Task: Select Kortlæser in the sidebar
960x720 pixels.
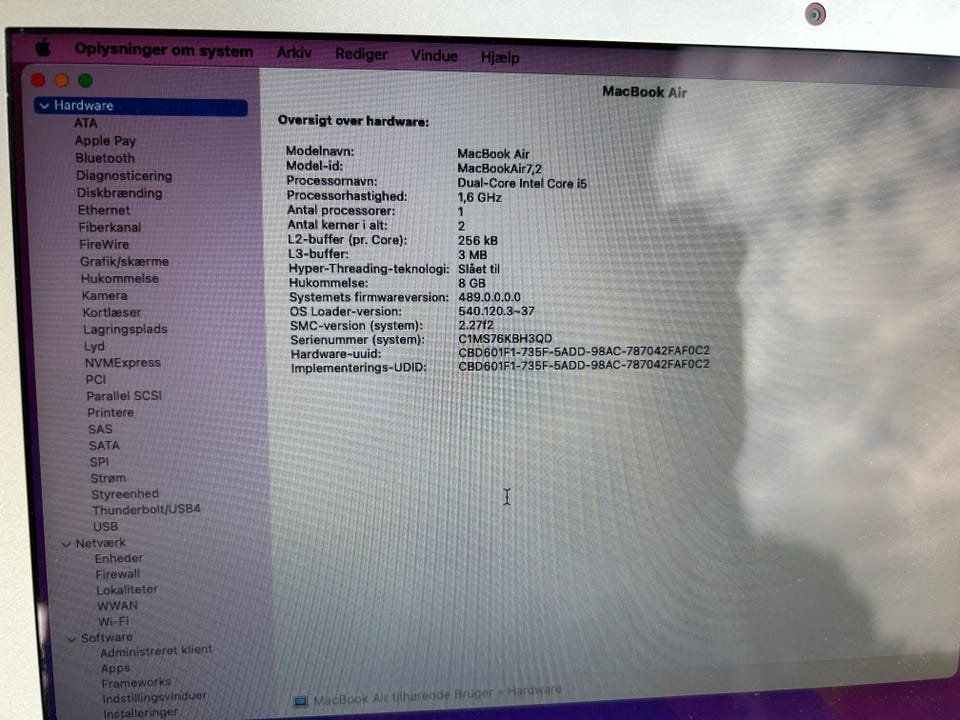Action: (111, 312)
